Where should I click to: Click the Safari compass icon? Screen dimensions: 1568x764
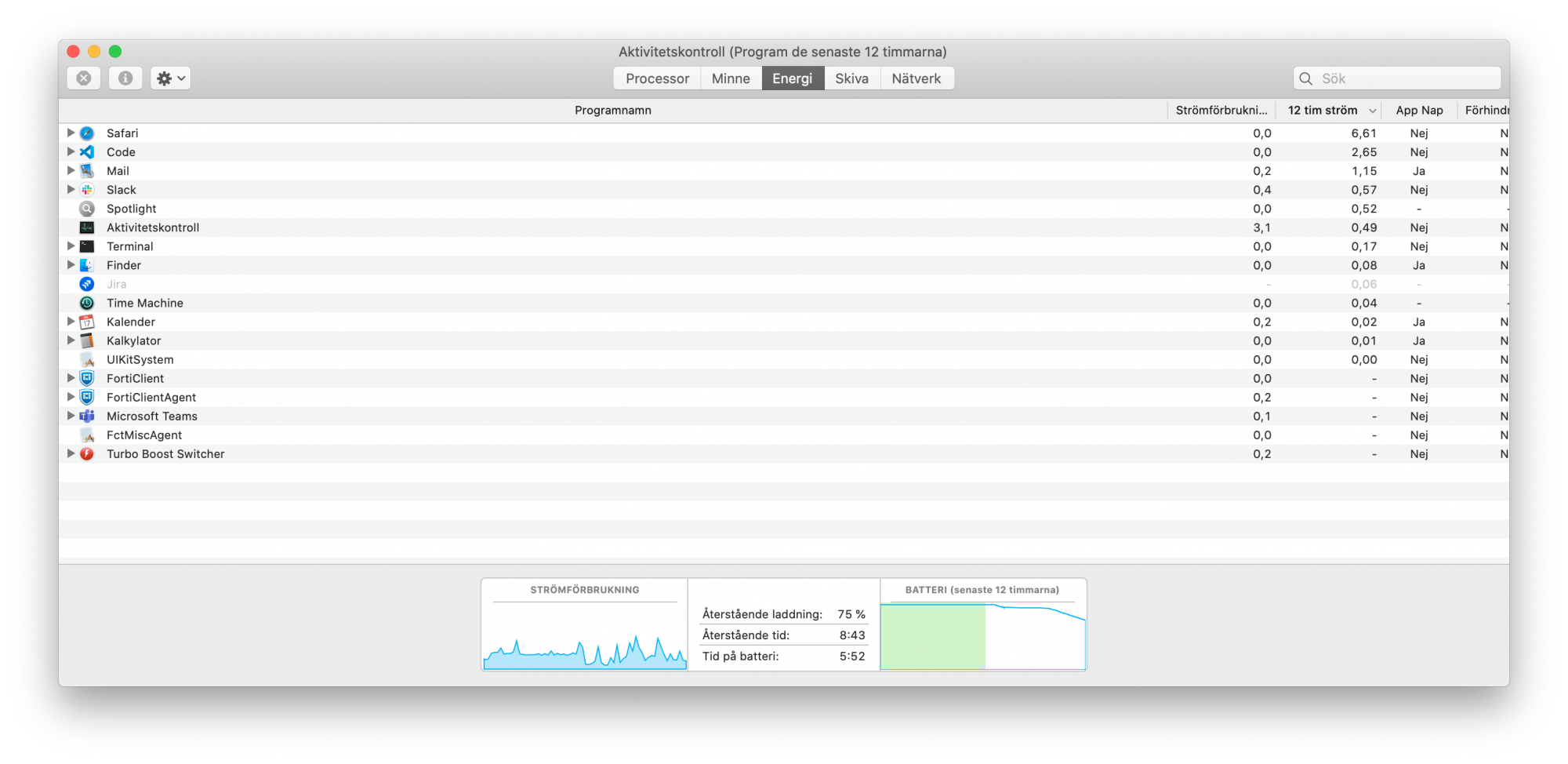tap(87, 133)
